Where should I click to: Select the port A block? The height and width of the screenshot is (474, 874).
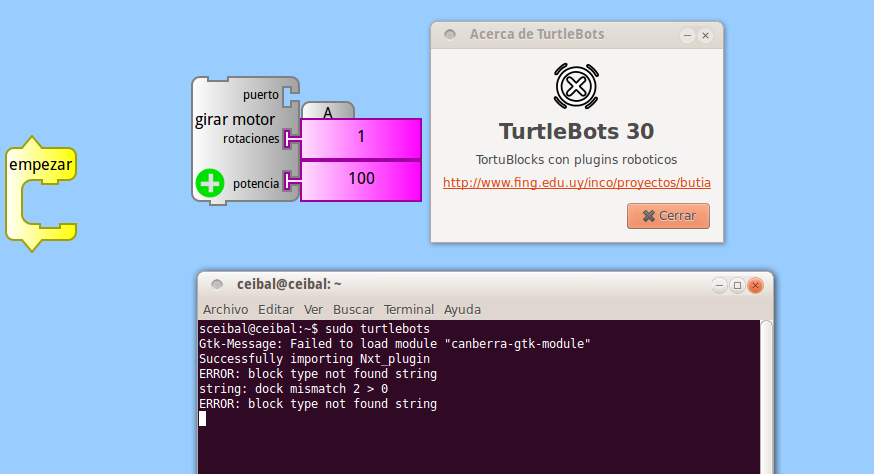328,111
